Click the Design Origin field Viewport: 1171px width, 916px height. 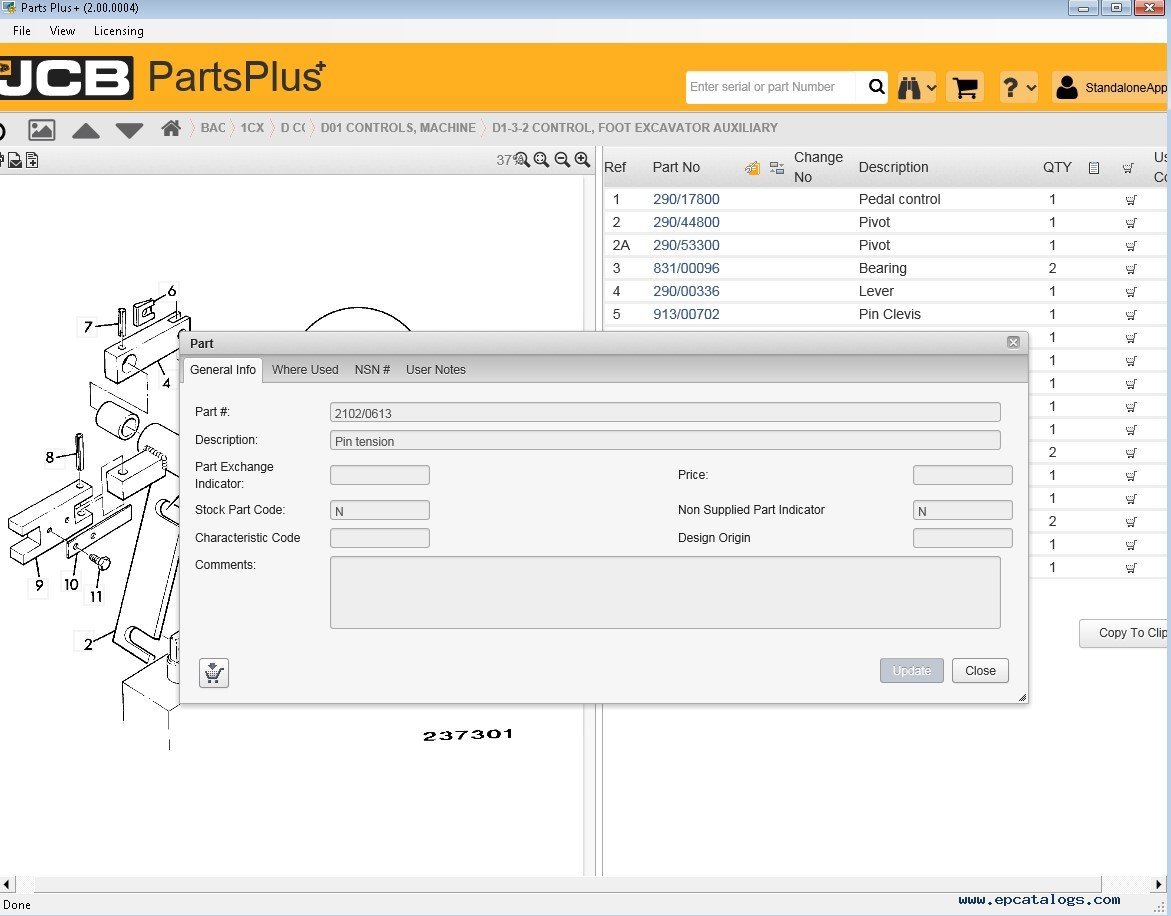point(963,538)
